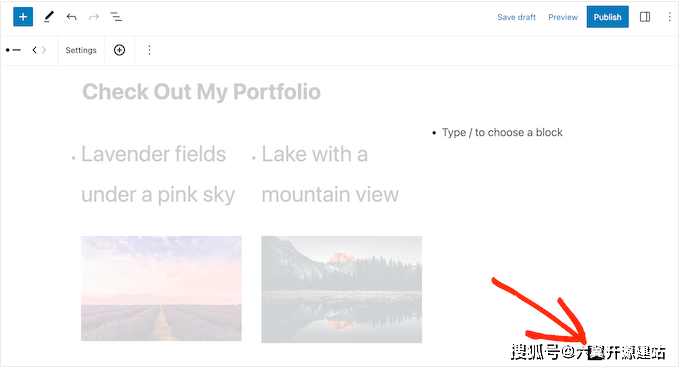The image size is (680, 369).
Task: Open block toolbar more options menu
Action: pos(149,50)
